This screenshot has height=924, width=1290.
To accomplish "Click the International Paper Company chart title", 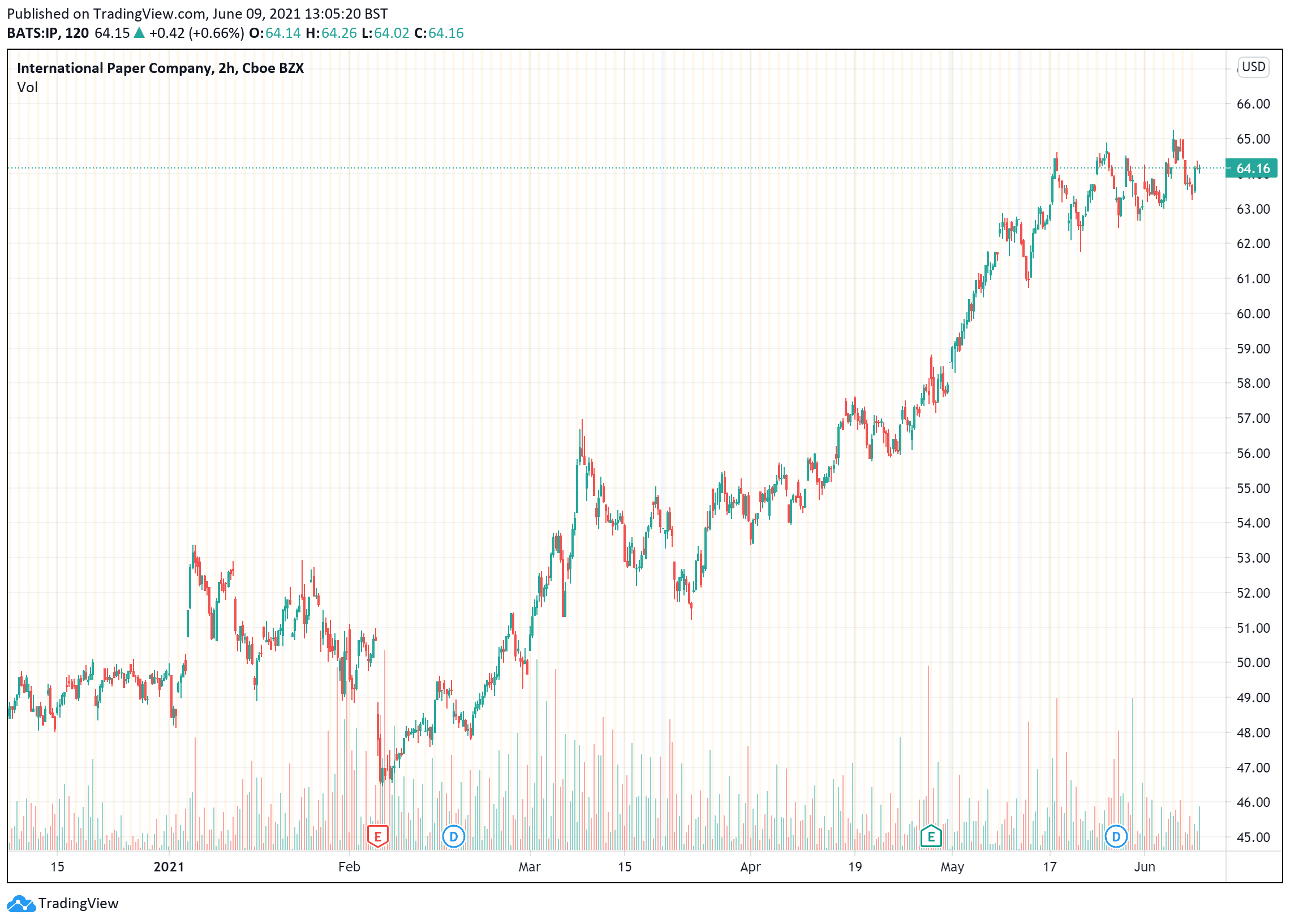I will pos(160,68).
